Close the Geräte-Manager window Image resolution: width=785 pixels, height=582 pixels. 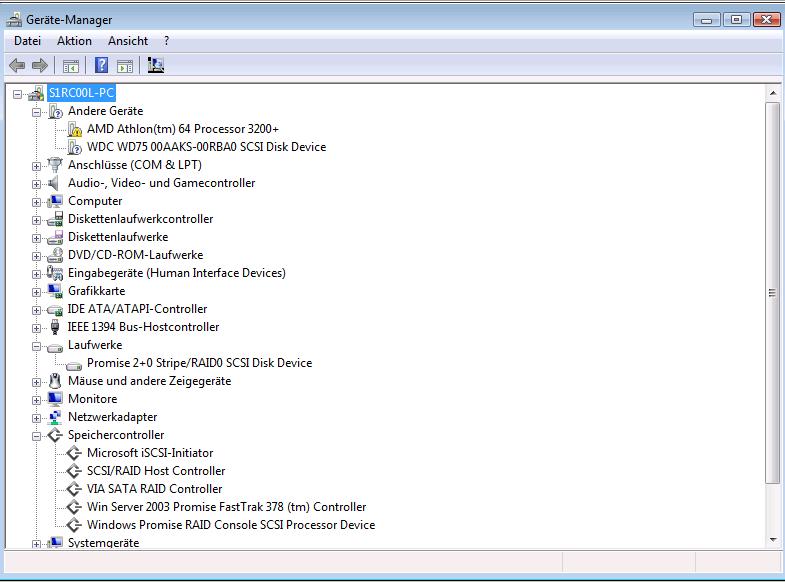766,20
